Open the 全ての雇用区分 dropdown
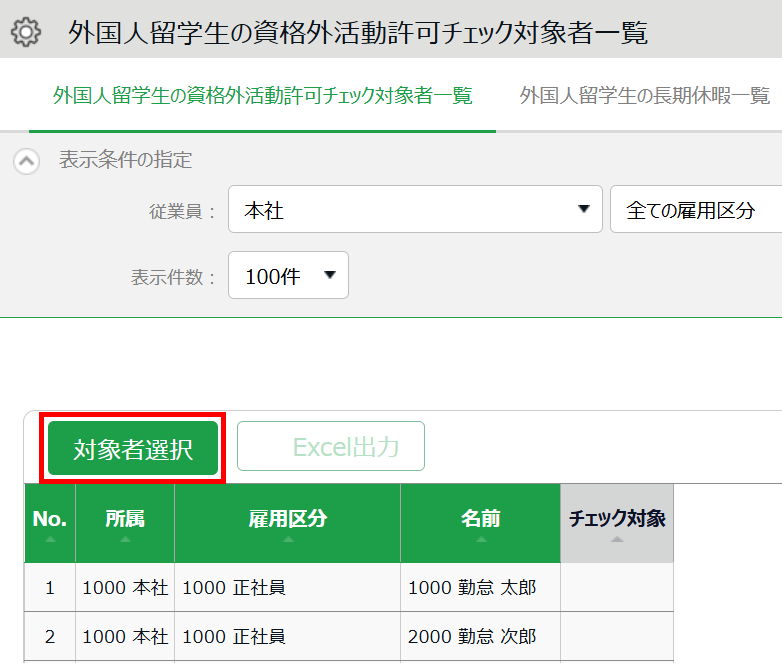 (696, 210)
